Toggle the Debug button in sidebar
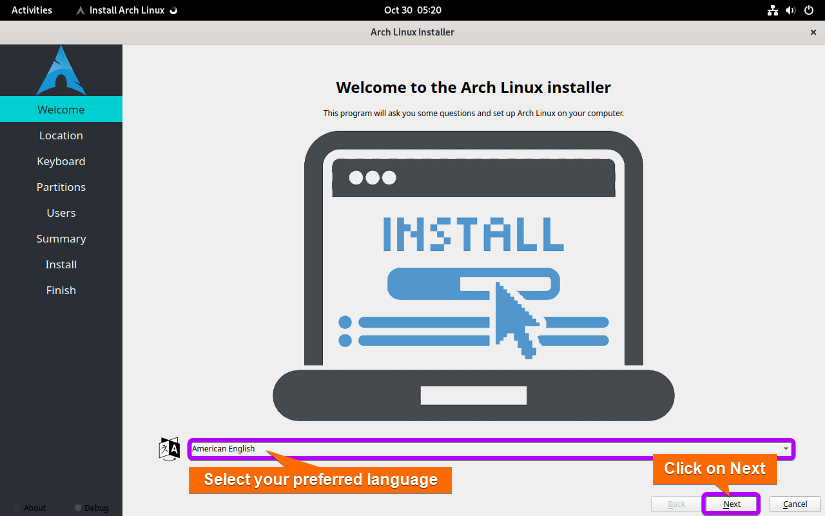This screenshot has width=825, height=516. point(92,508)
